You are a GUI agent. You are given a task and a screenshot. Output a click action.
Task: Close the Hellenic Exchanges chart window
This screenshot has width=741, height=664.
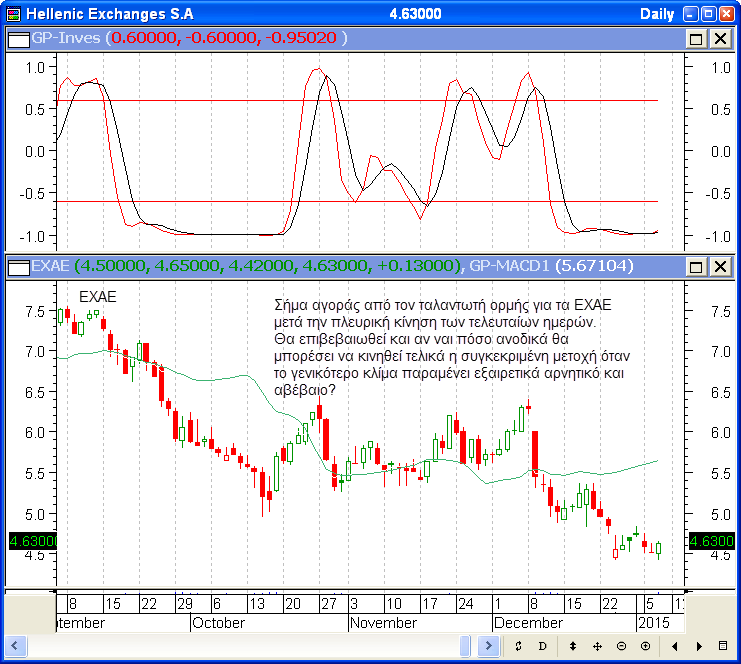pos(726,14)
